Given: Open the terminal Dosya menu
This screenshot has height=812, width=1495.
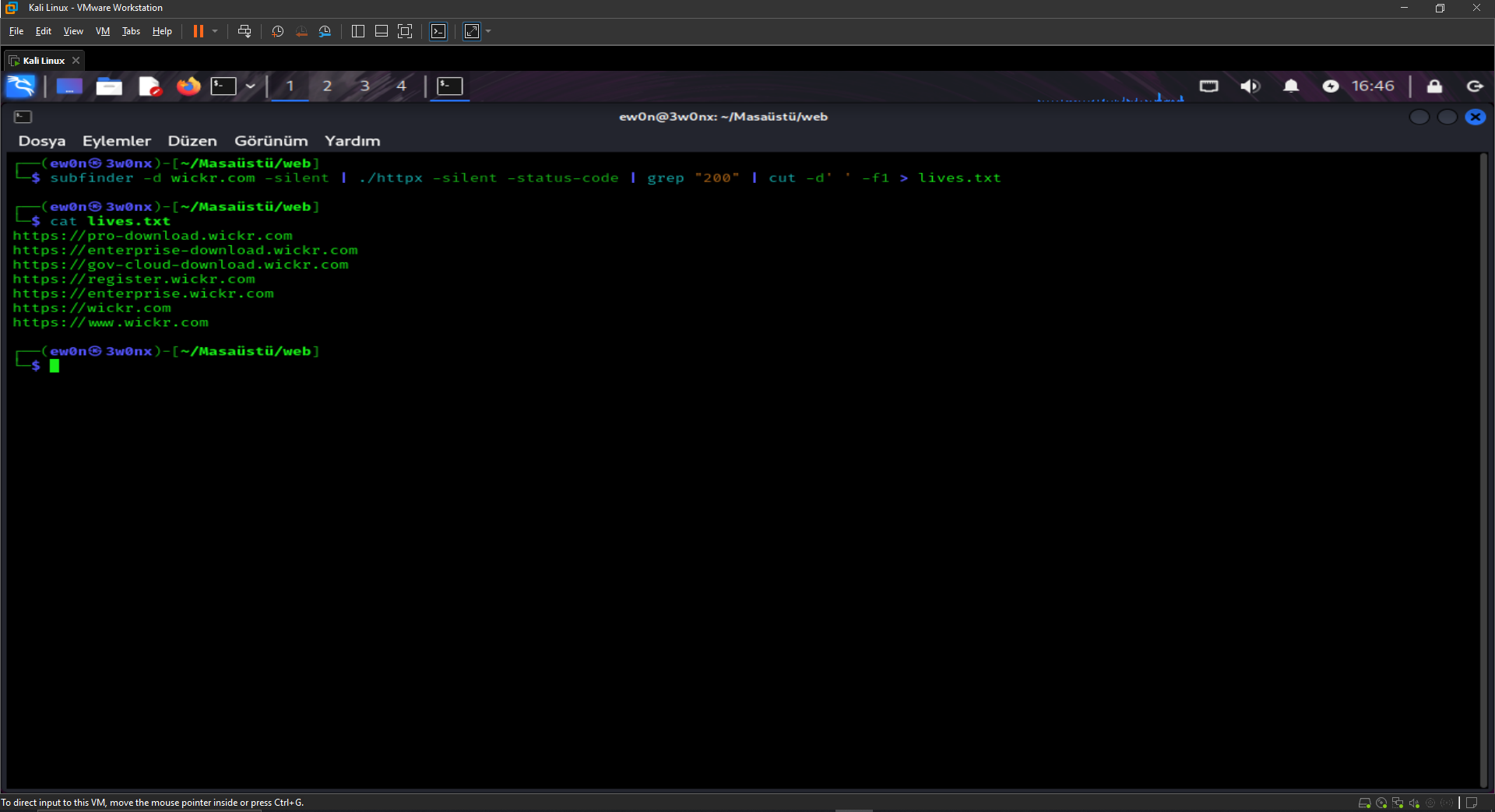Looking at the screenshot, I should pyautogui.click(x=42, y=141).
